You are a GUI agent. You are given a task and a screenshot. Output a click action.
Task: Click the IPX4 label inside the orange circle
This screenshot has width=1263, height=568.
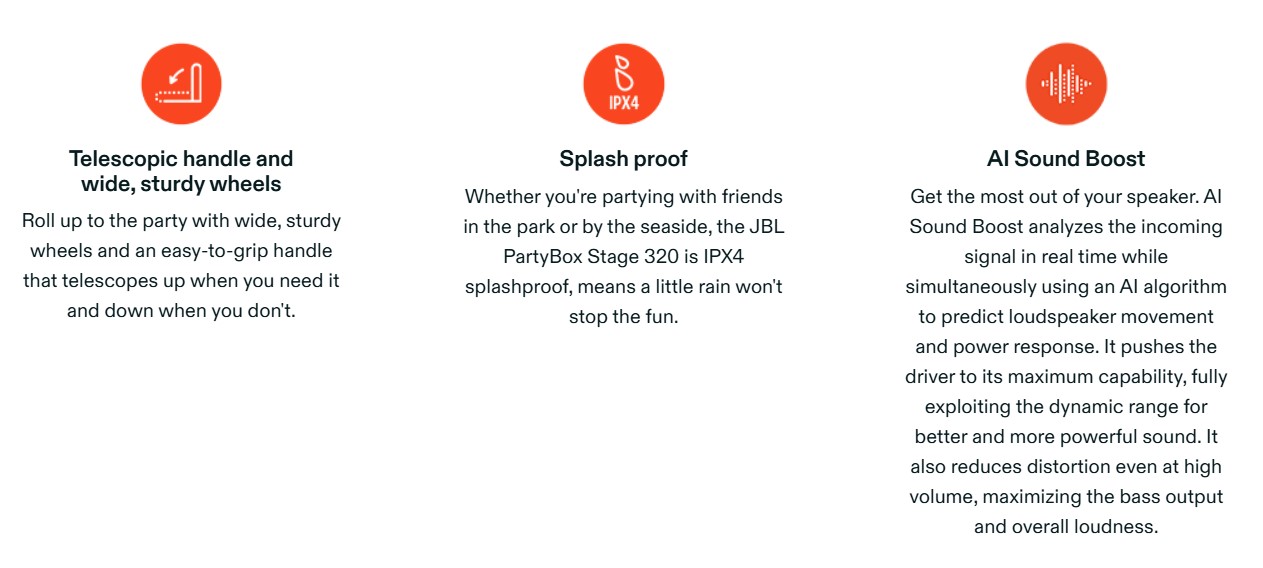click(624, 103)
